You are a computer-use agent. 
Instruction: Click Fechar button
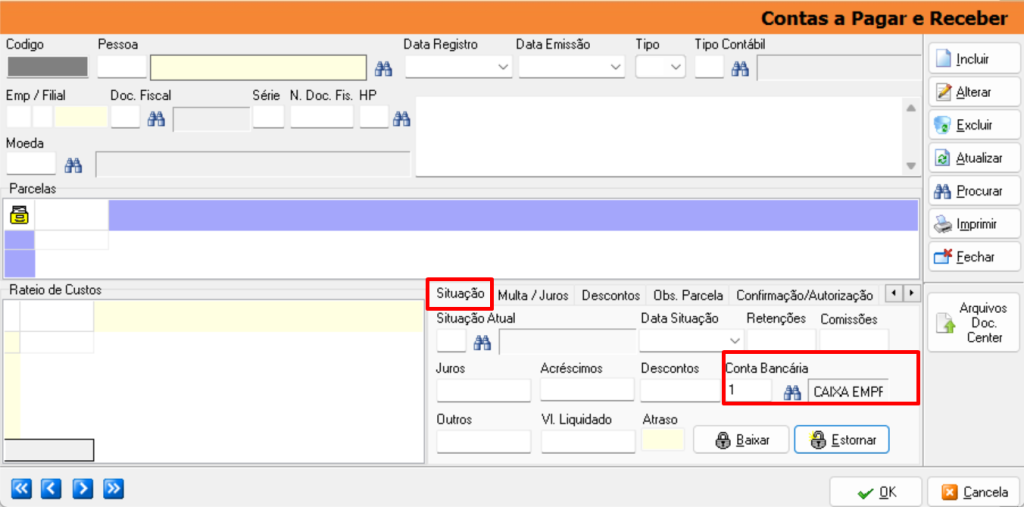click(x=974, y=257)
